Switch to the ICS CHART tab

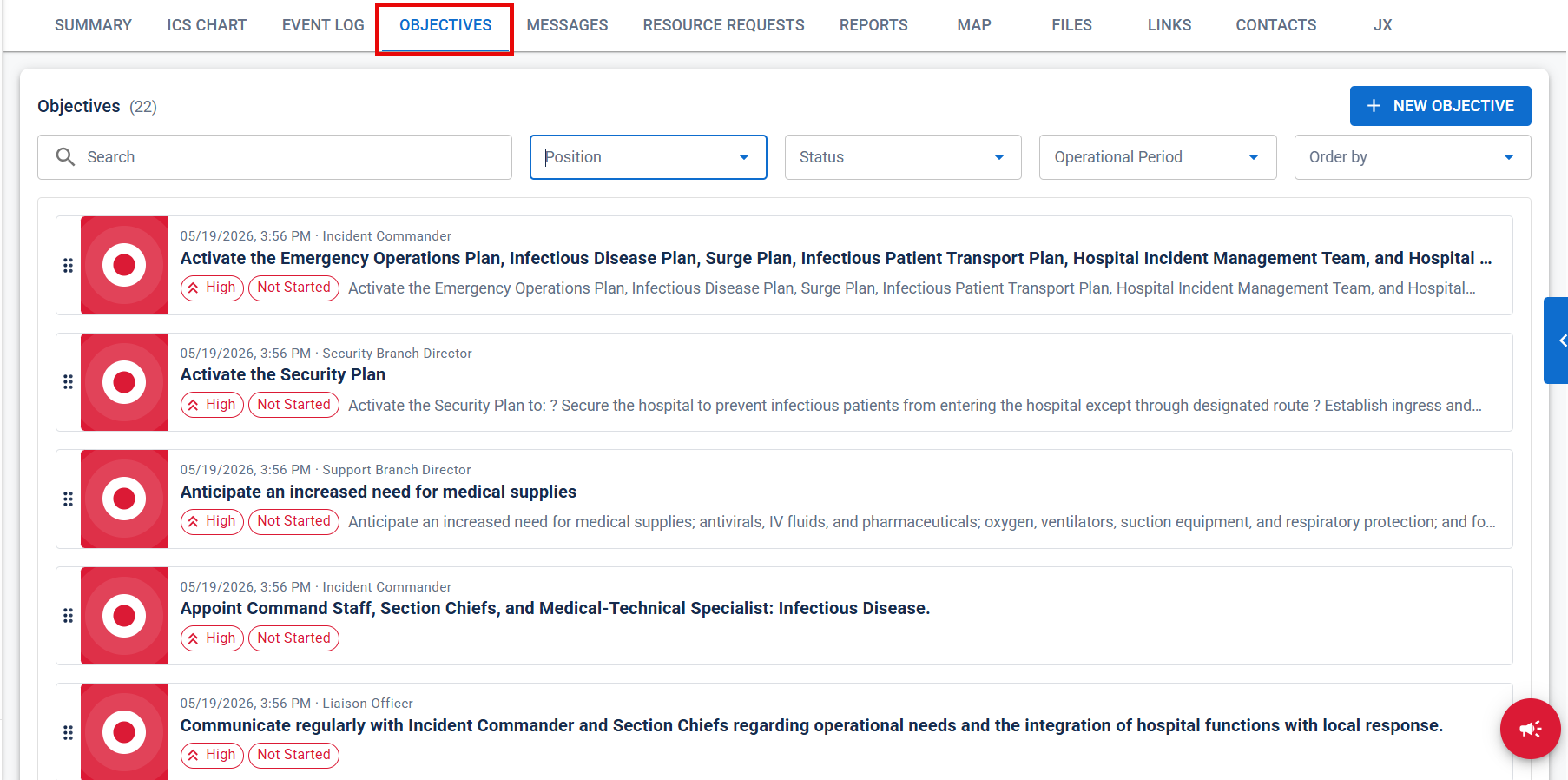pyautogui.click(x=207, y=25)
